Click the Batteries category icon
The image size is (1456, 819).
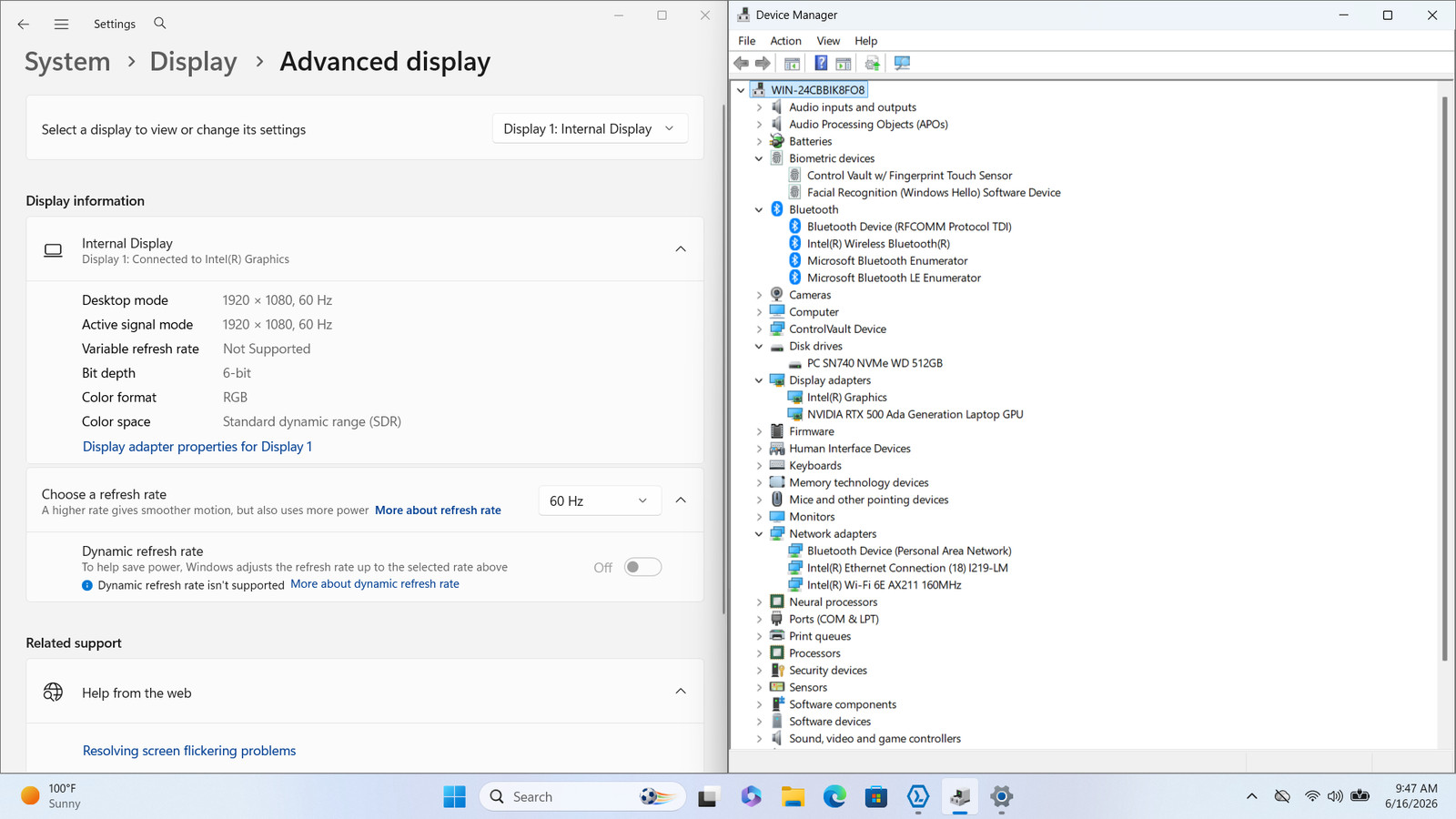pos(777,141)
